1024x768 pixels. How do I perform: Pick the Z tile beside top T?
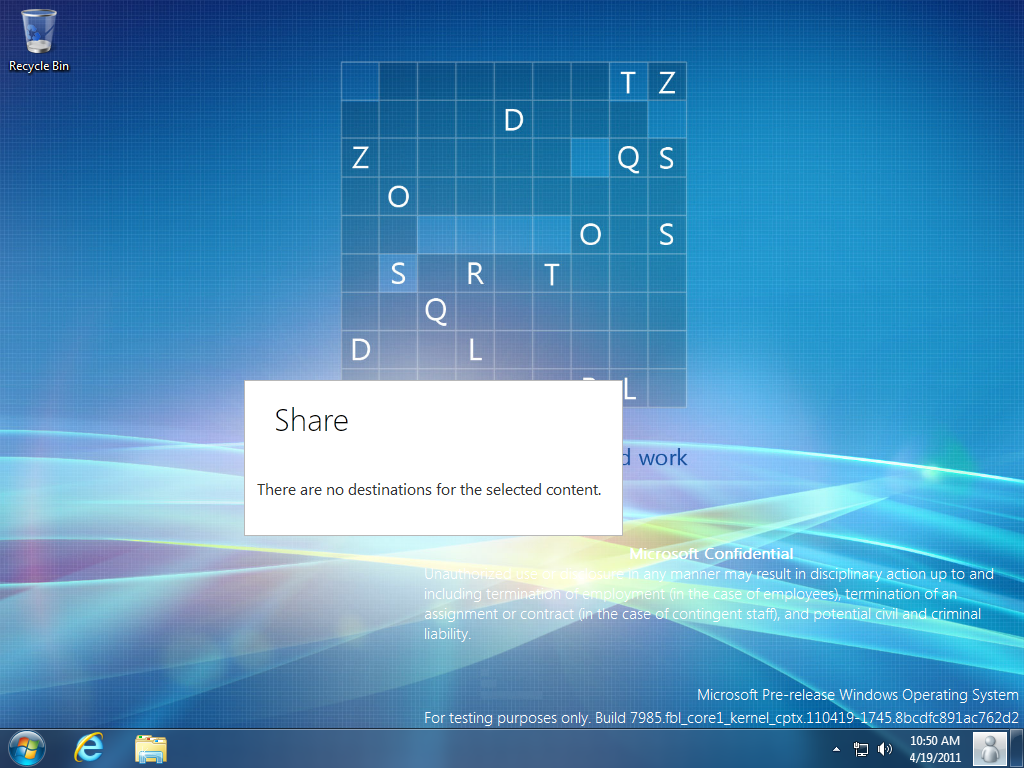[667, 82]
